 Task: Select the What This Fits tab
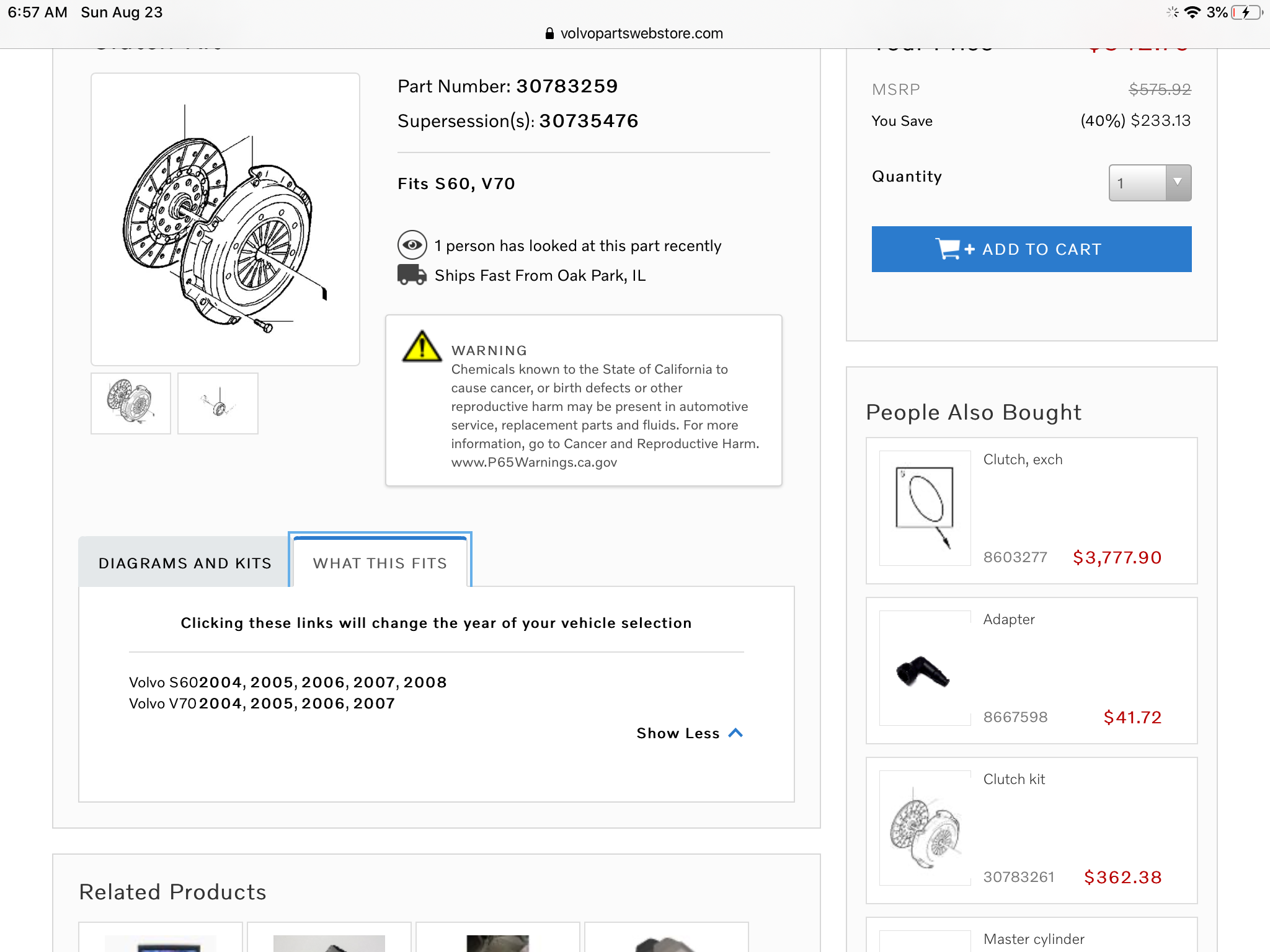click(x=380, y=563)
